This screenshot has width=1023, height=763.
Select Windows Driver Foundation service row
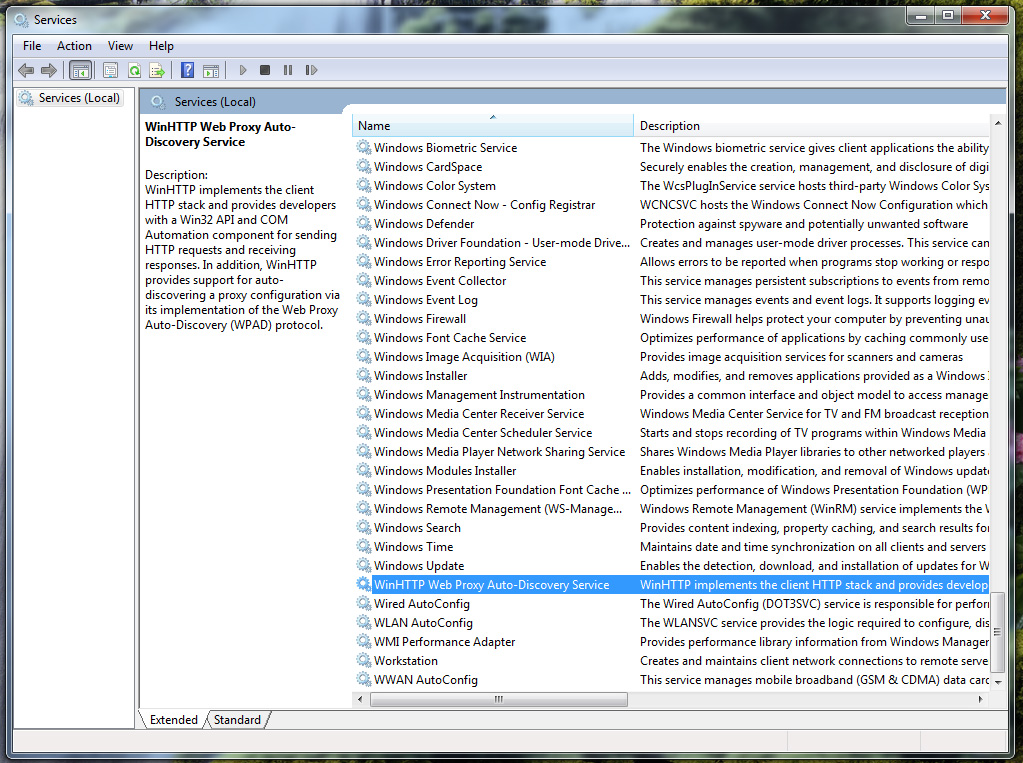tap(671, 242)
